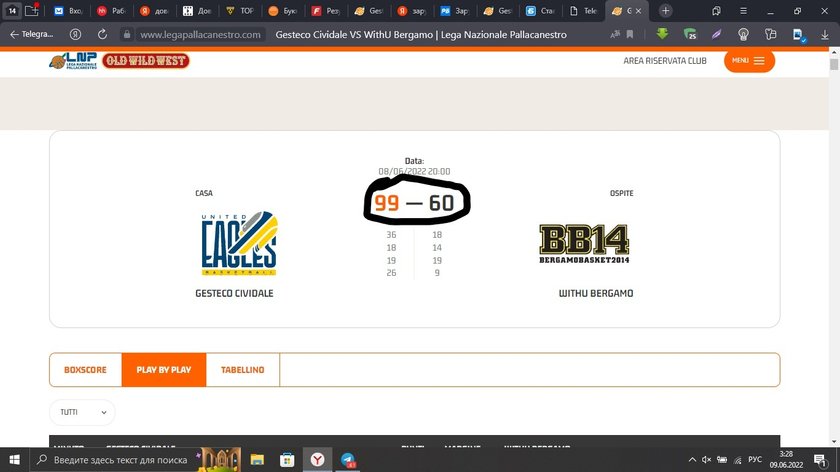Click the www.legapallacanestro.com address bar
840x472 pixels.
point(200,34)
